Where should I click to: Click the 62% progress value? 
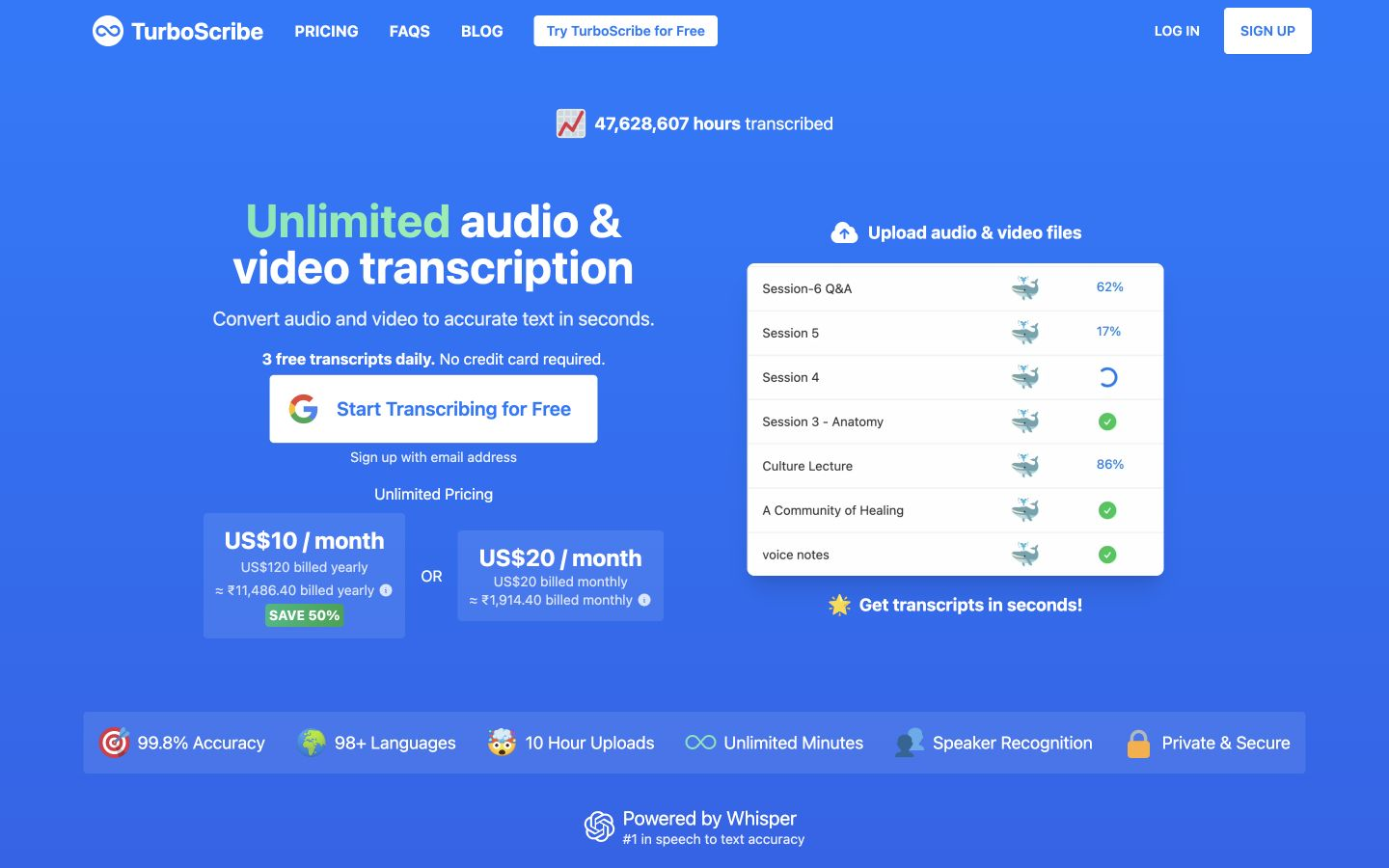(x=1109, y=287)
